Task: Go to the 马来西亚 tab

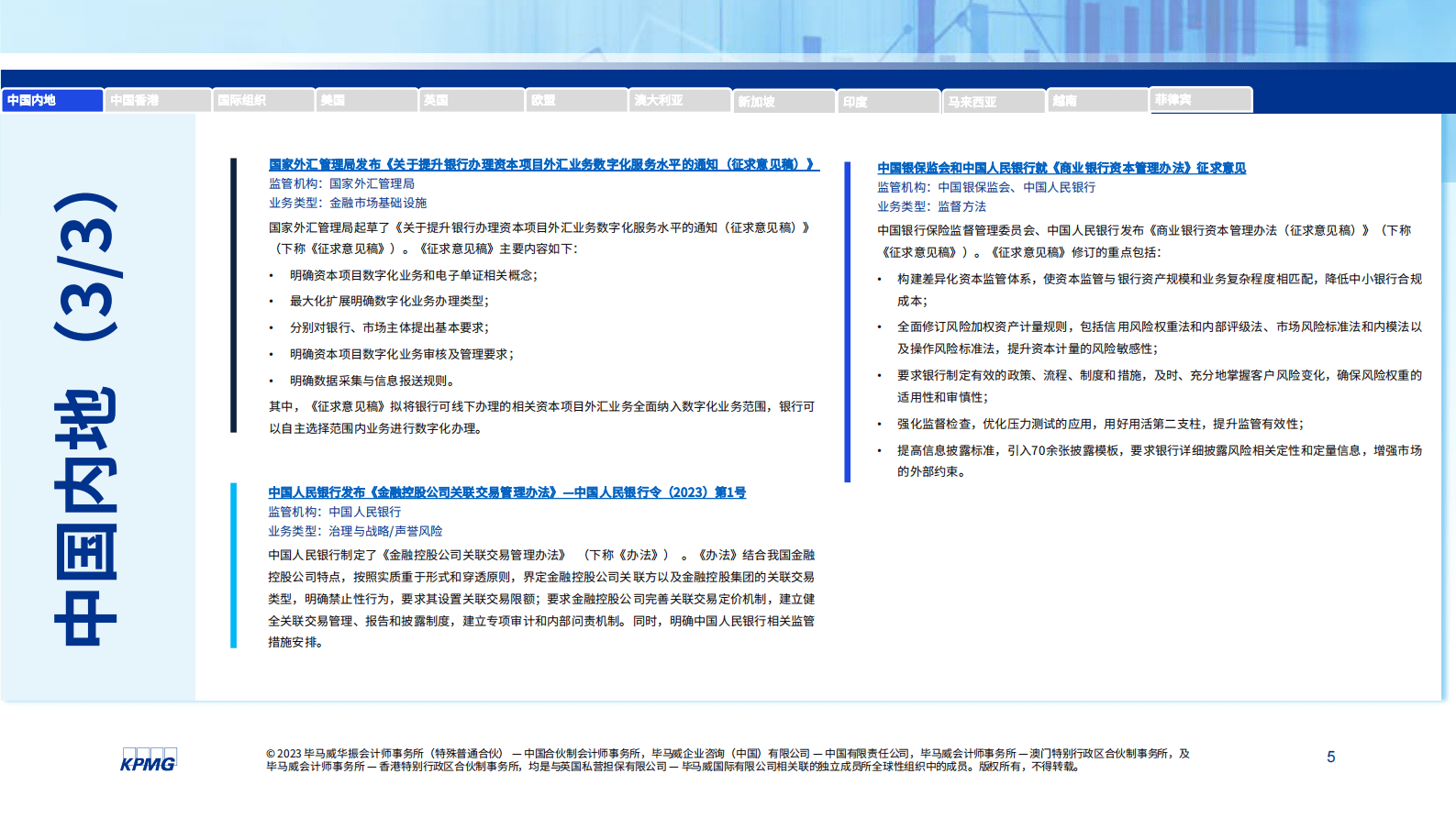Action: click(x=994, y=102)
